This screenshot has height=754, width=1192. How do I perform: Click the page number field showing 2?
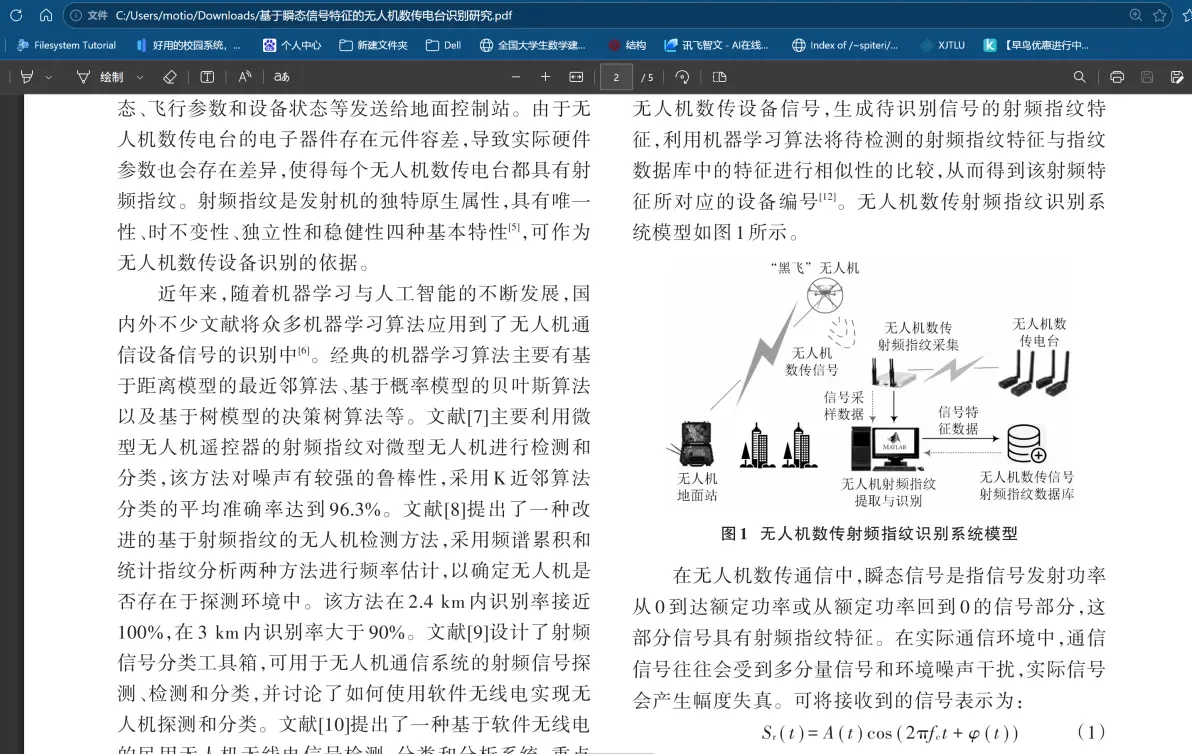(617, 77)
